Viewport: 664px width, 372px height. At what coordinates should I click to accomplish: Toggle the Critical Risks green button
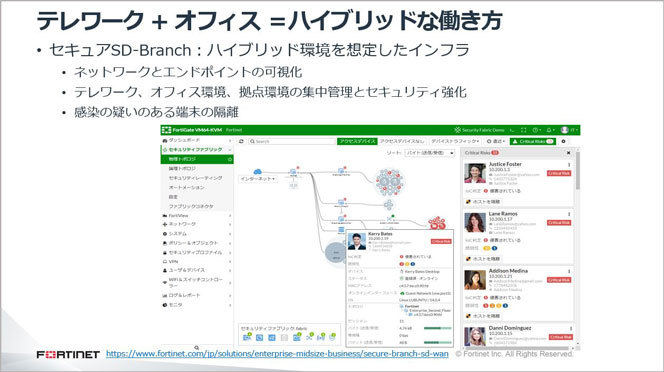pos(533,141)
